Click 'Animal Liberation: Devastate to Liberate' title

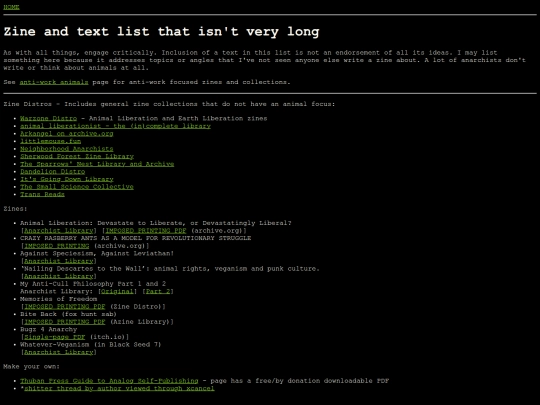156,223
